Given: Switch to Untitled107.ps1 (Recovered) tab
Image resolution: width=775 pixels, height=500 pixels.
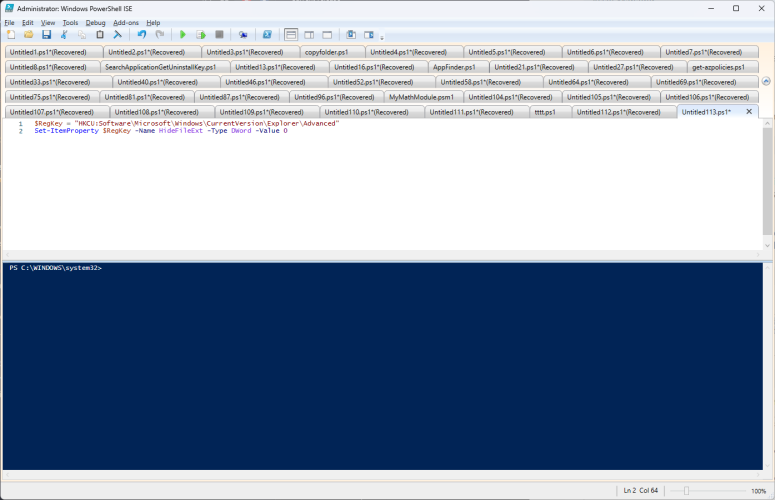Looking at the screenshot, I should pyautogui.click(x=57, y=112).
